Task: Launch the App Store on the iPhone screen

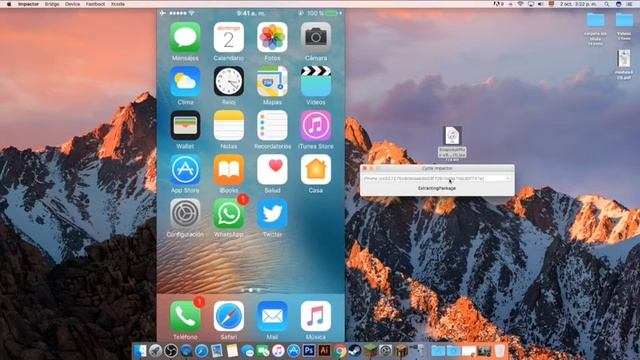Action: 185,170
